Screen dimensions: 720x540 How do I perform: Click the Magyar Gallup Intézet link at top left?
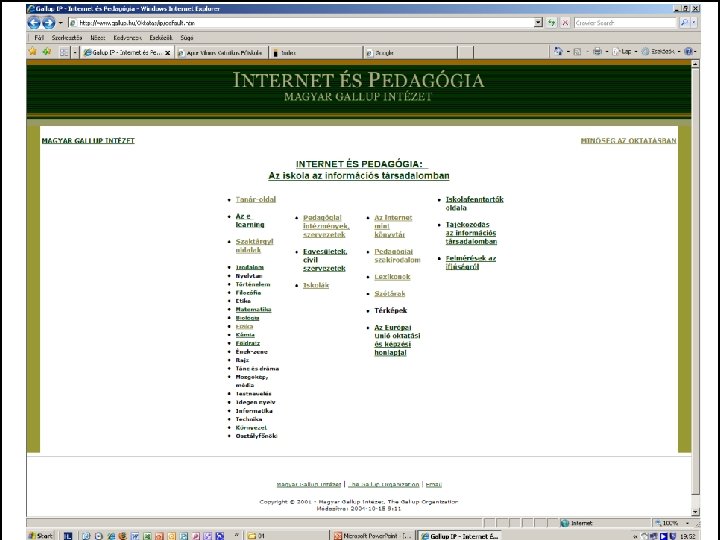[88, 141]
